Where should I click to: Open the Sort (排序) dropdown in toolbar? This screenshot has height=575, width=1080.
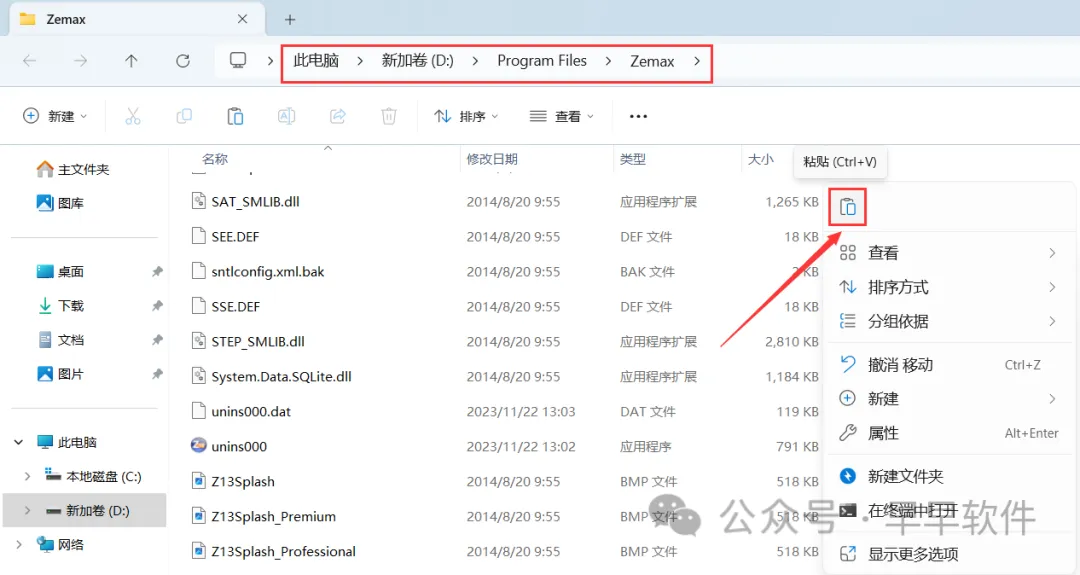pyautogui.click(x=466, y=116)
